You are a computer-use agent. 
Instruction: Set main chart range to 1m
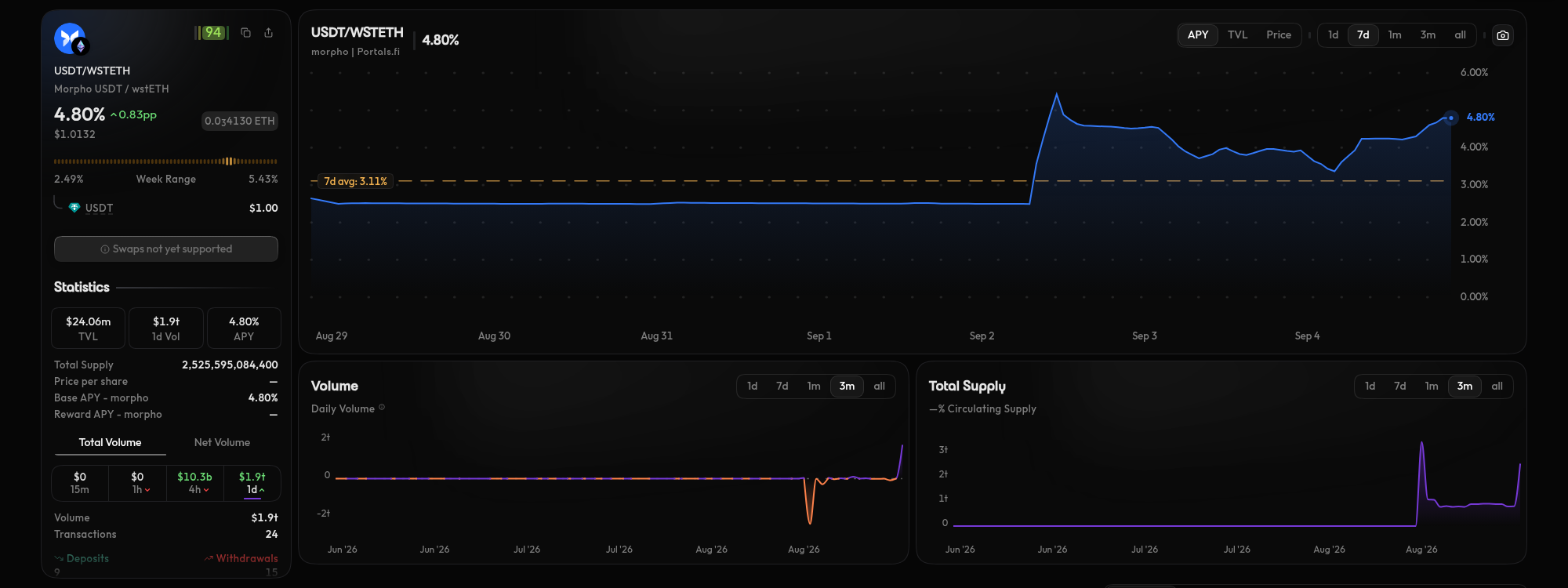[x=1394, y=35]
